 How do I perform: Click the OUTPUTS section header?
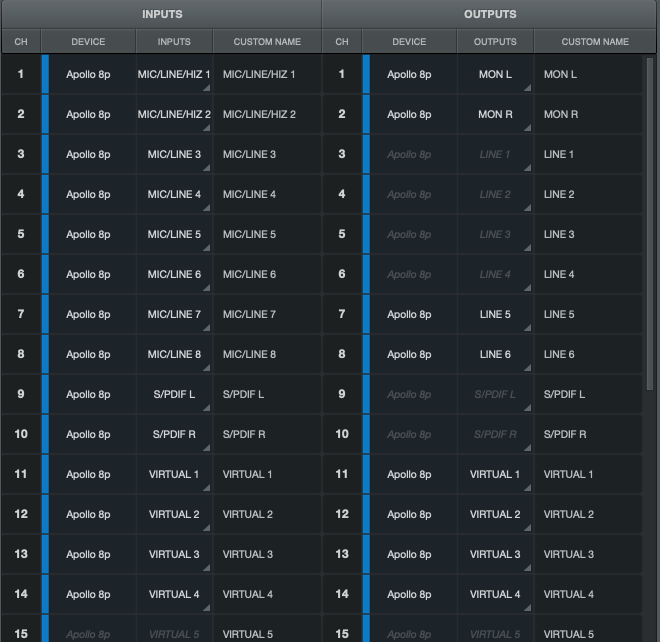pyautogui.click(x=490, y=14)
